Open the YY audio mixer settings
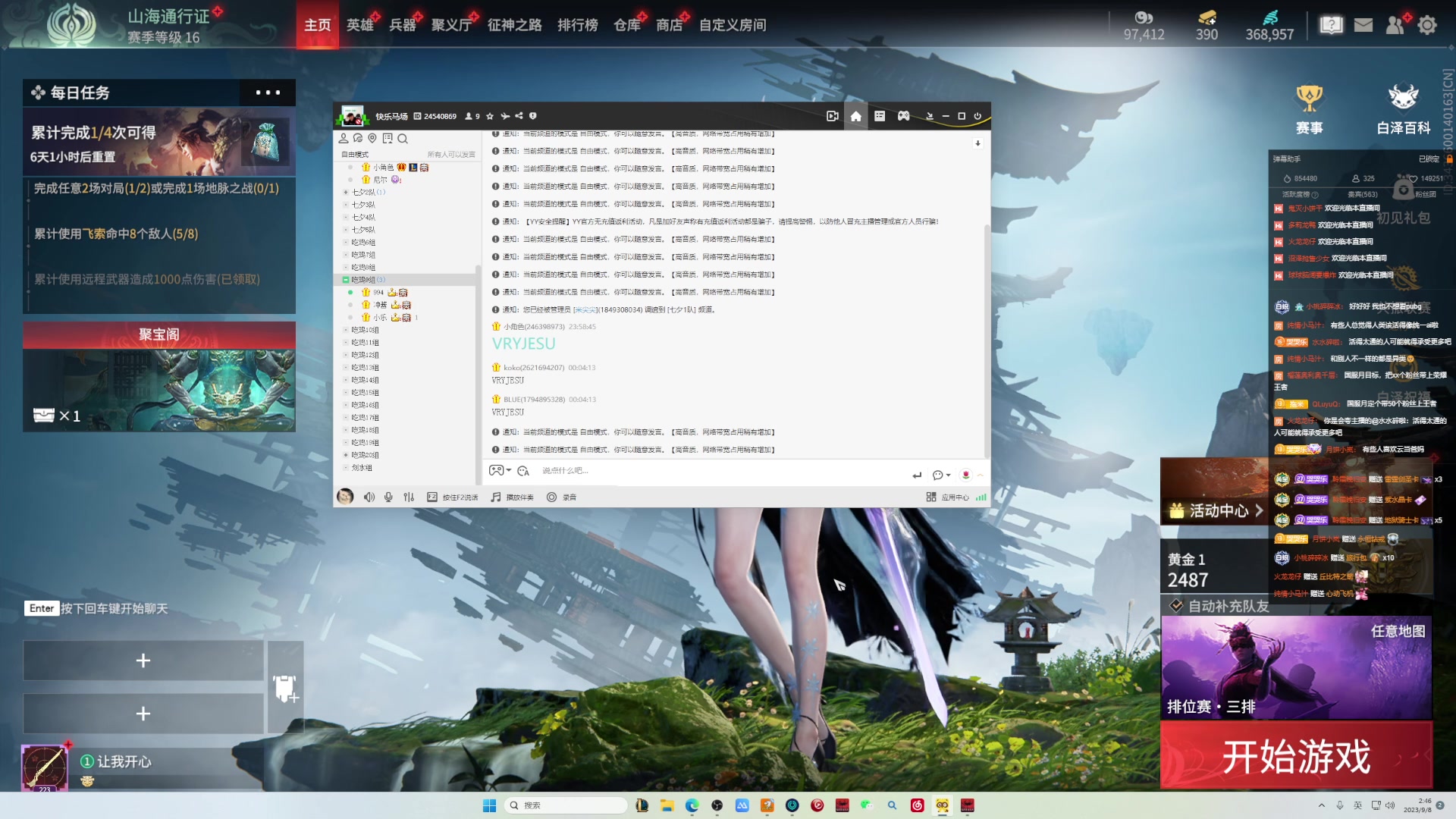 point(409,497)
